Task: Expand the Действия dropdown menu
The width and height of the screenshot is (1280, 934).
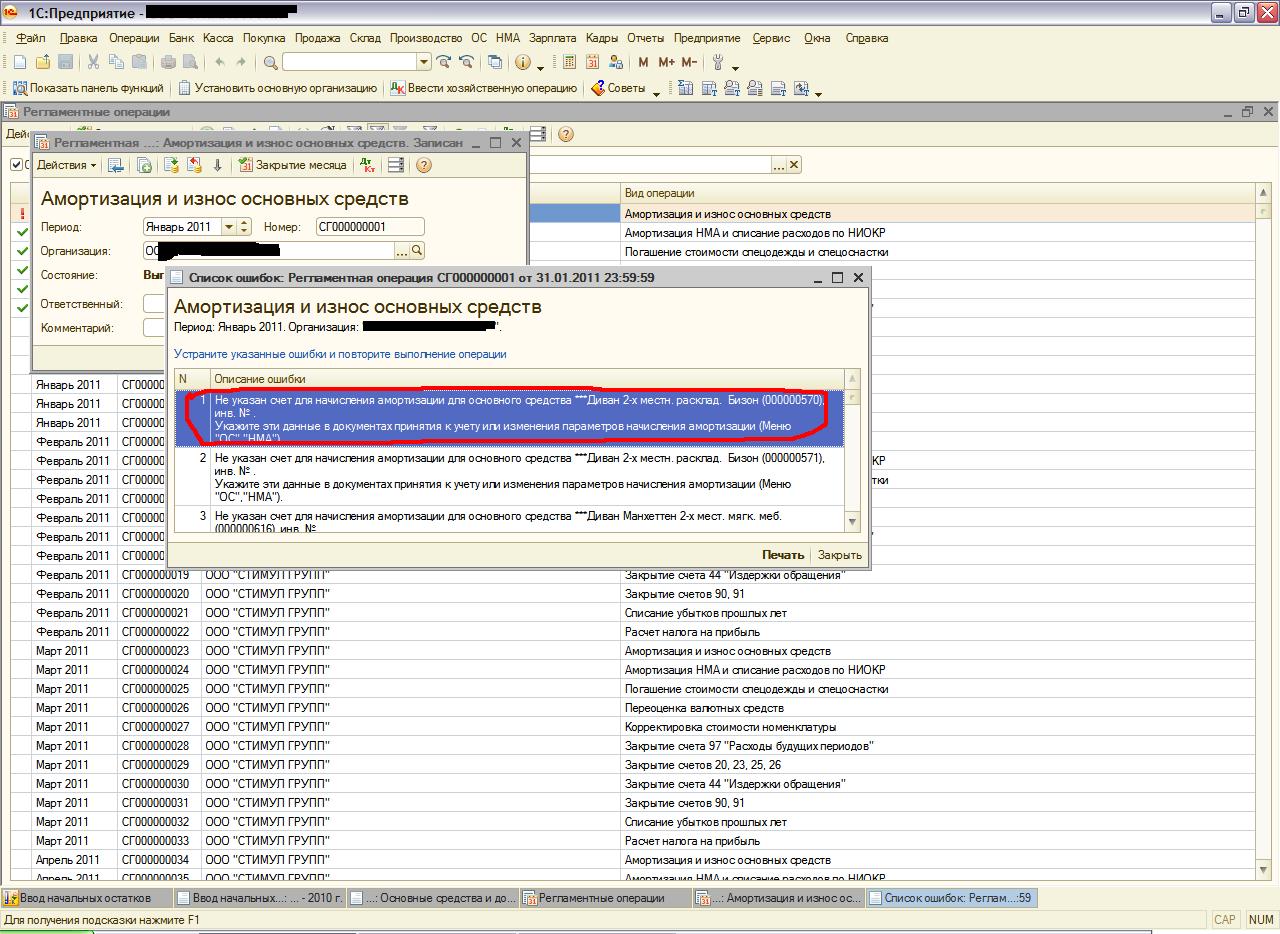Action: tap(68, 165)
